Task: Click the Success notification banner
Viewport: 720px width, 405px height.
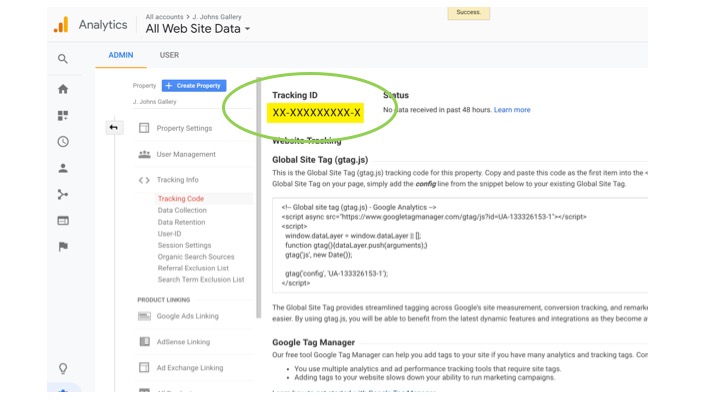Action: click(x=469, y=13)
